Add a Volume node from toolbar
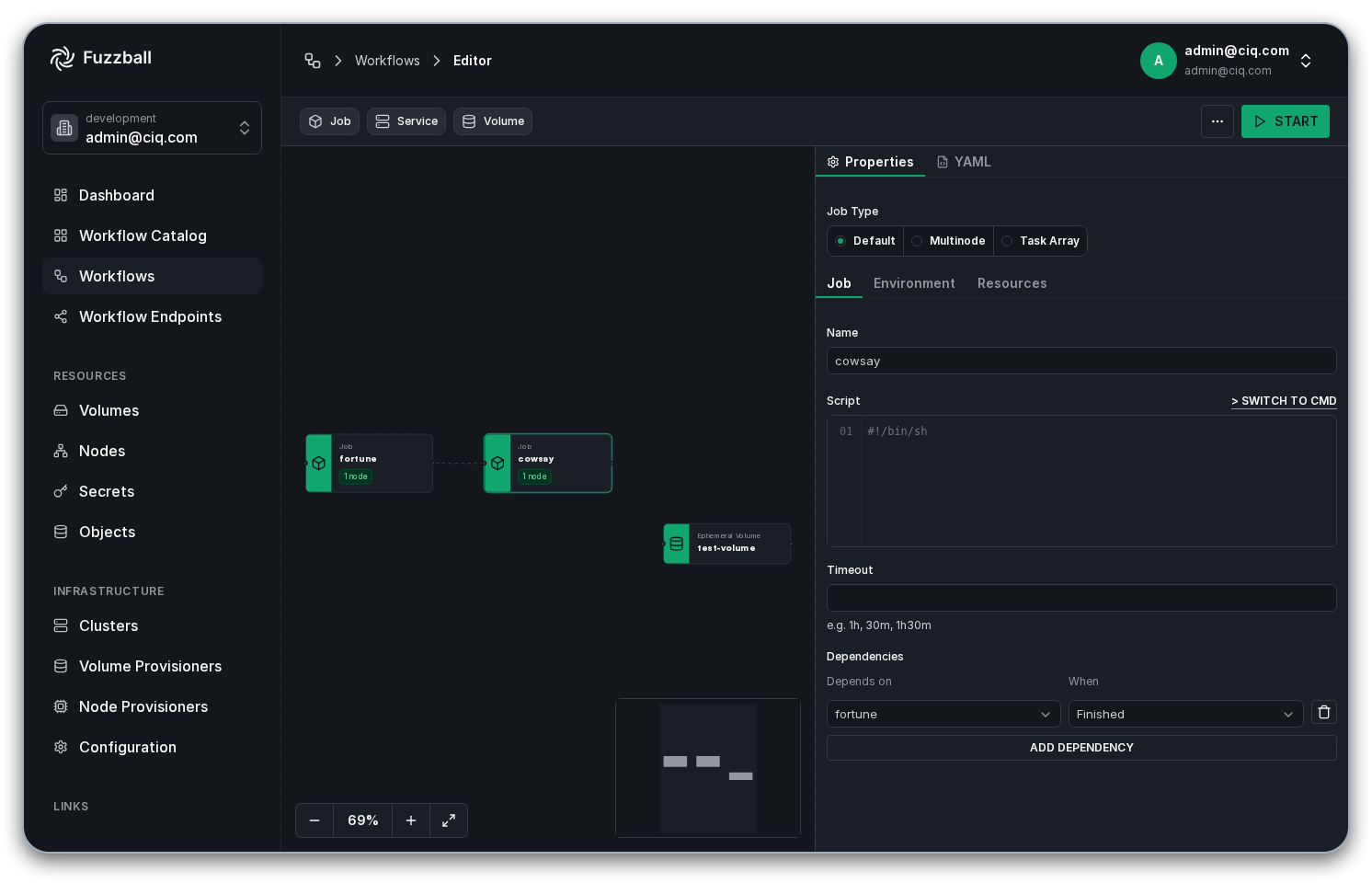The width and height of the screenshot is (1372, 883). (x=493, y=121)
